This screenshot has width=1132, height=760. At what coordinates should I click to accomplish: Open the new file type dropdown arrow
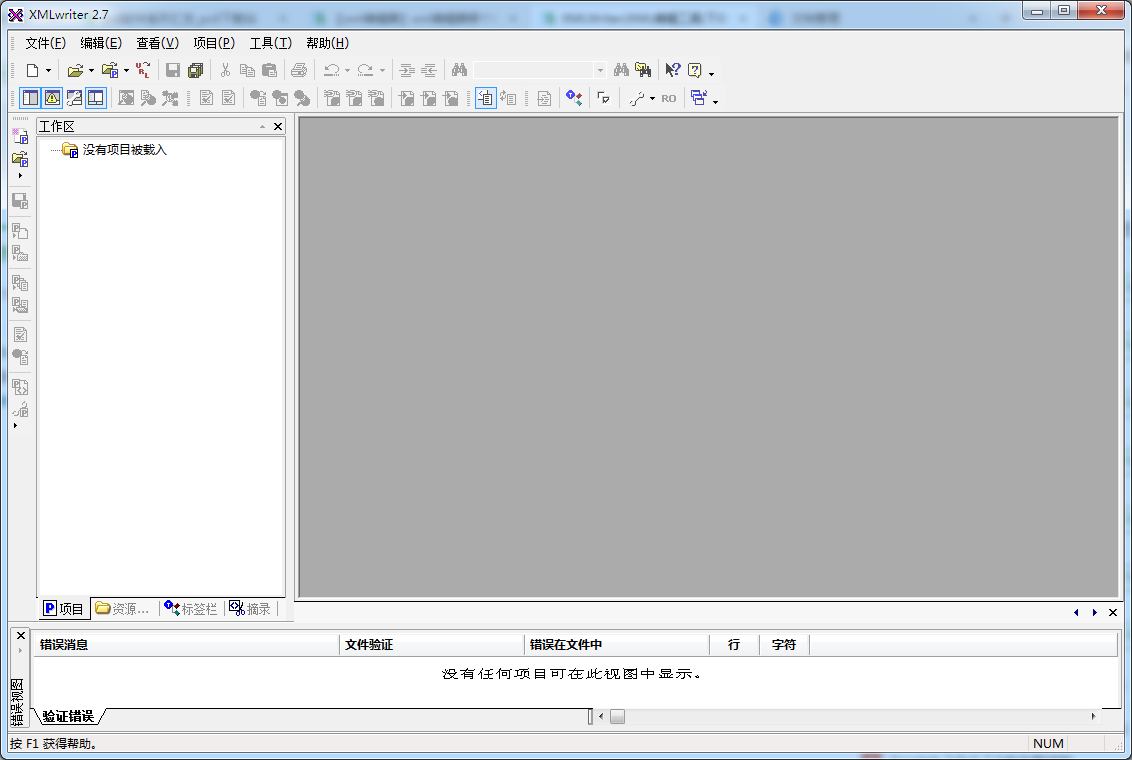click(48, 71)
